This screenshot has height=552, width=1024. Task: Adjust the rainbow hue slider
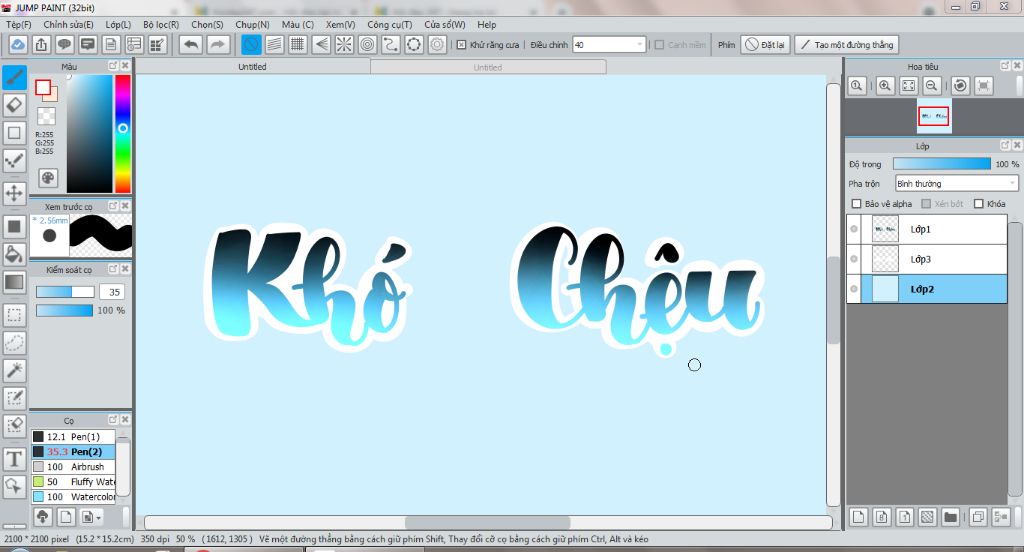123,133
